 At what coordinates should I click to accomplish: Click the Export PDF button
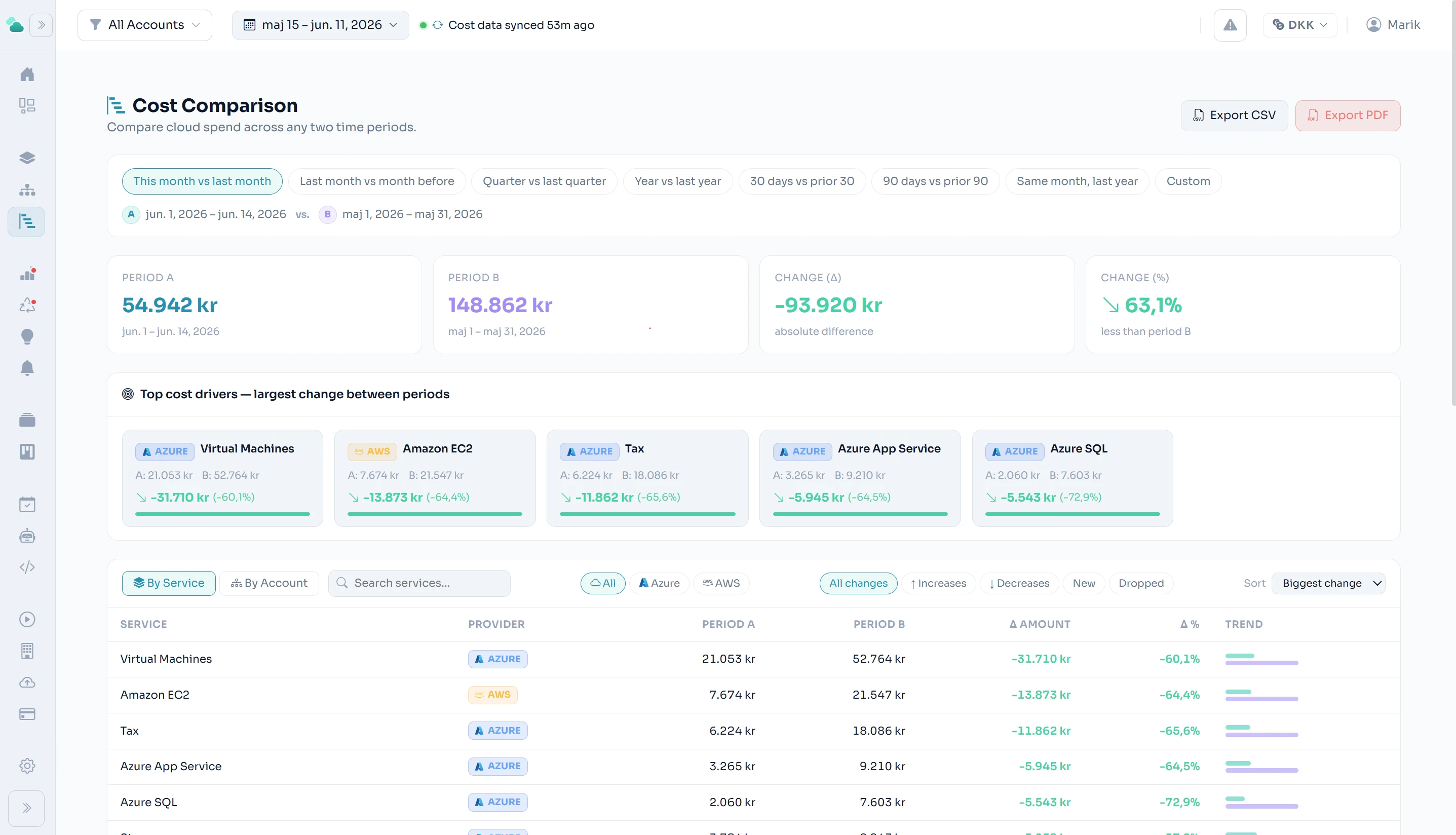1348,116
